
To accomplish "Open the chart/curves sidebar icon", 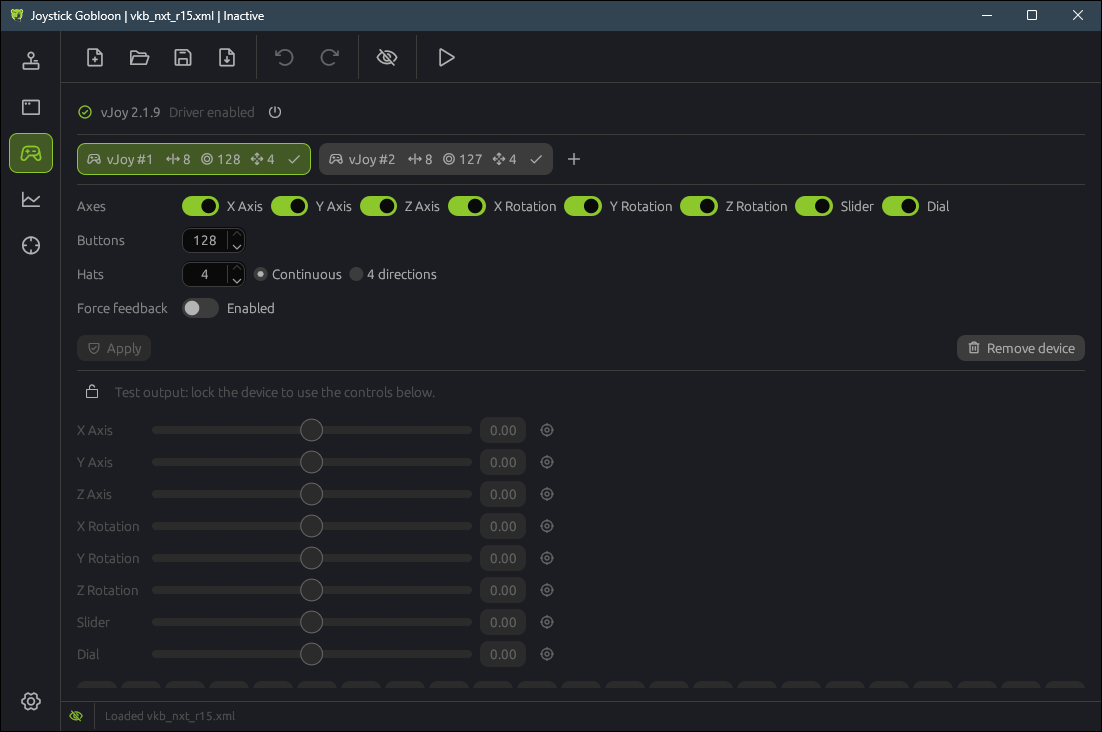I will click(31, 200).
